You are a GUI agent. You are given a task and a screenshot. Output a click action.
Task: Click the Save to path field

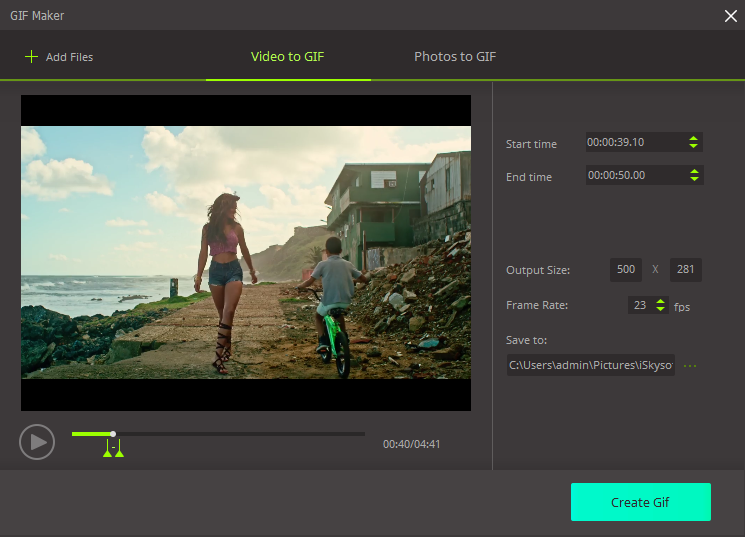click(x=590, y=365)
